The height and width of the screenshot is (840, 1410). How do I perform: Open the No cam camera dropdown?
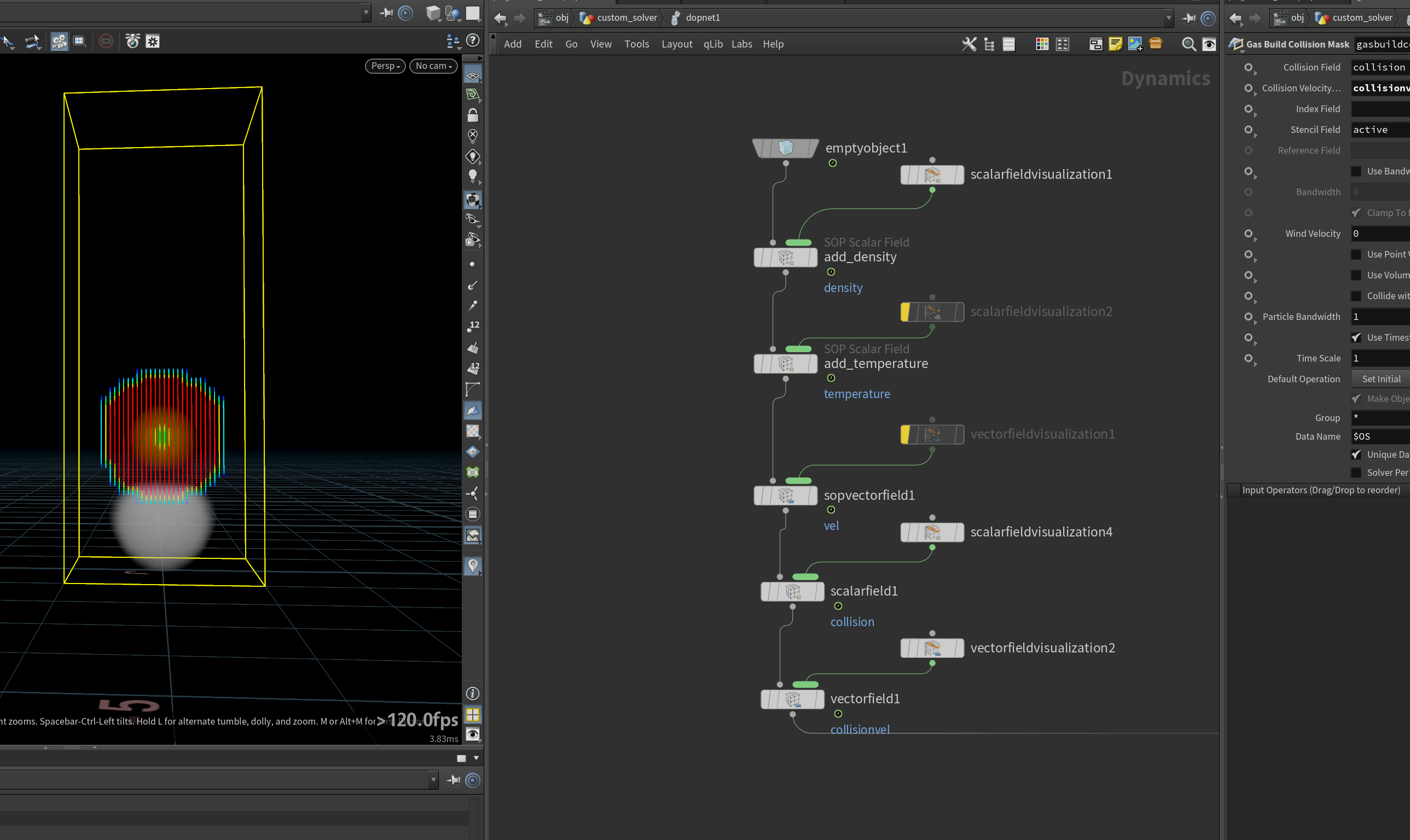coord(434,66)
